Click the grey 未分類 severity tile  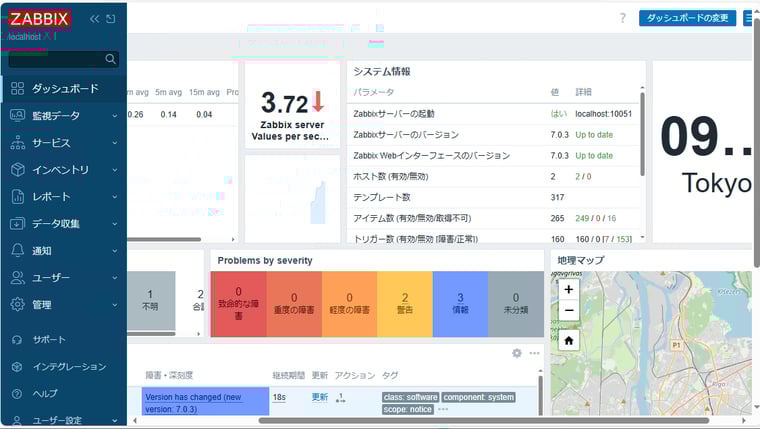[516, 304]
